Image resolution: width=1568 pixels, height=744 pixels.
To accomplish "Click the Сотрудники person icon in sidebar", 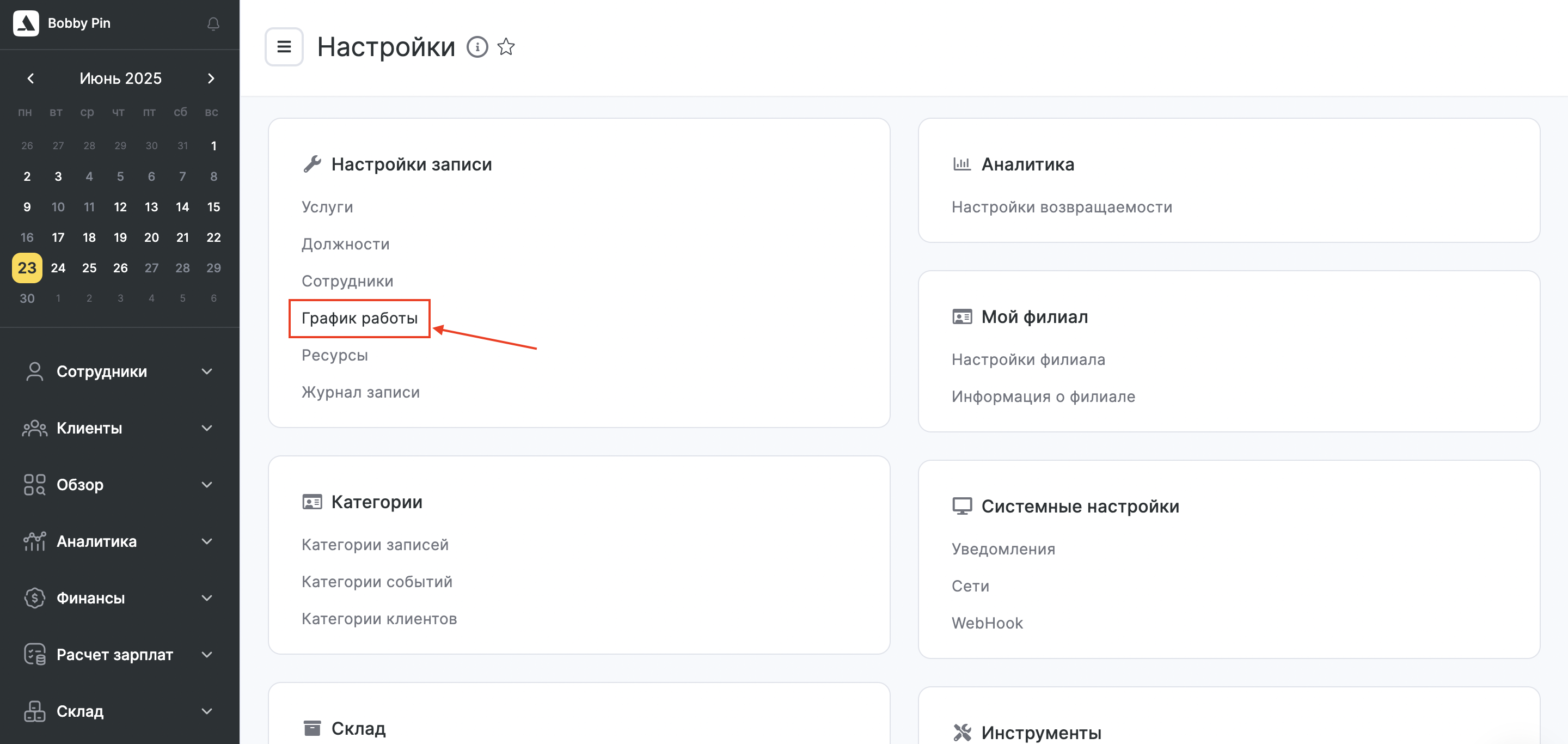I will pos(35,371).
